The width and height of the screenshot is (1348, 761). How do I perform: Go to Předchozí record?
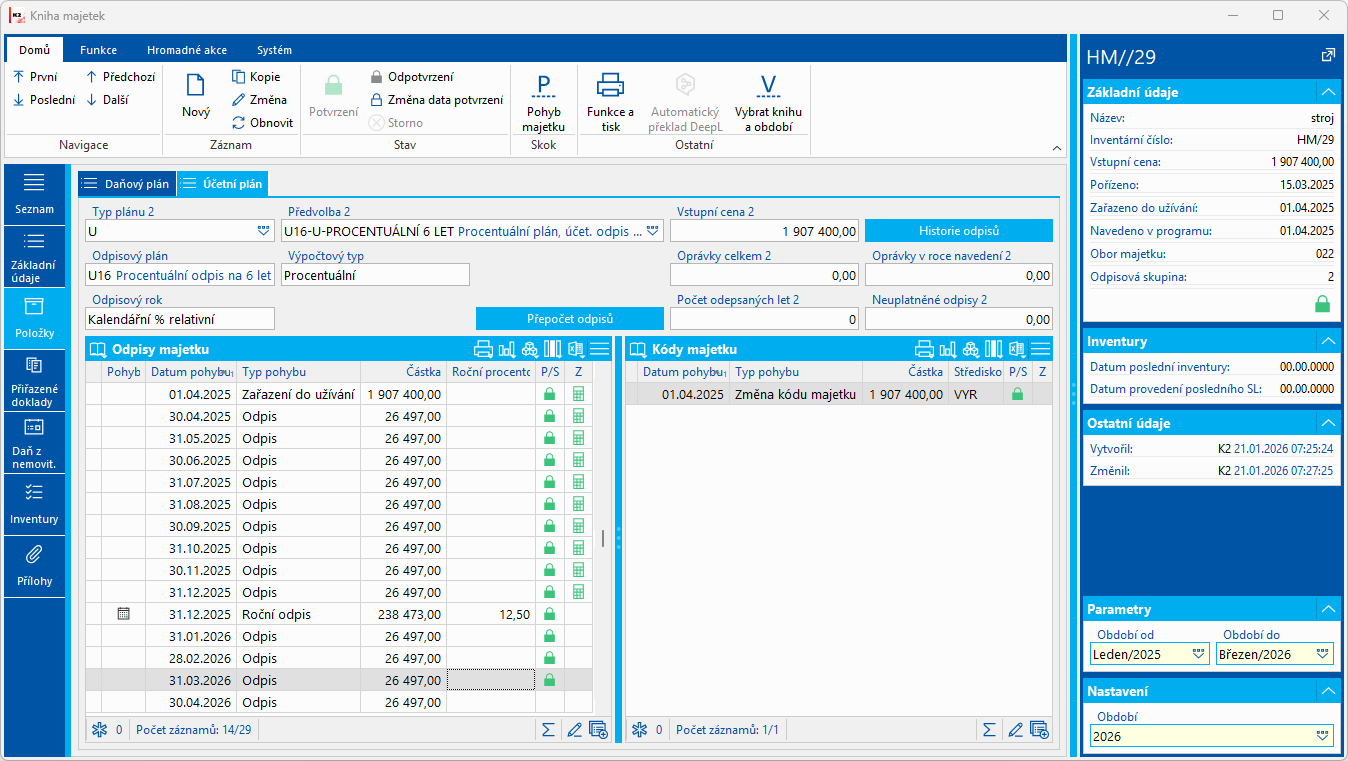pos(120,76)
